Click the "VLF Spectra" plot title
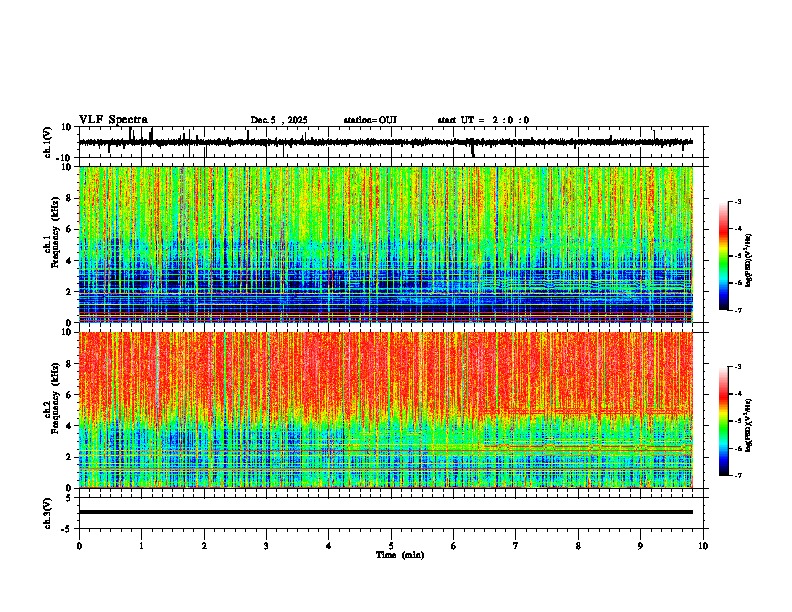The width and height of the screenshot is (792, 612). pyautogui.click(x=113, y=120)
